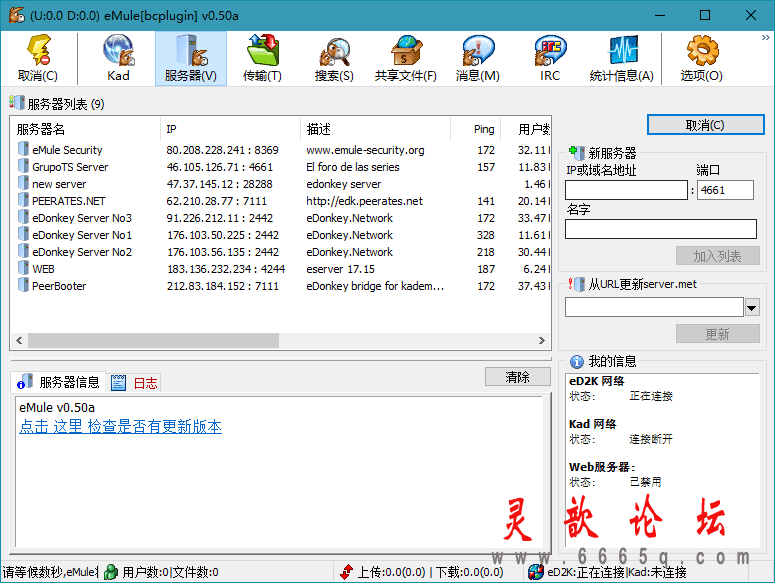
Task: Click the eD2K globe connection status icon
Action: pos(535,572)
